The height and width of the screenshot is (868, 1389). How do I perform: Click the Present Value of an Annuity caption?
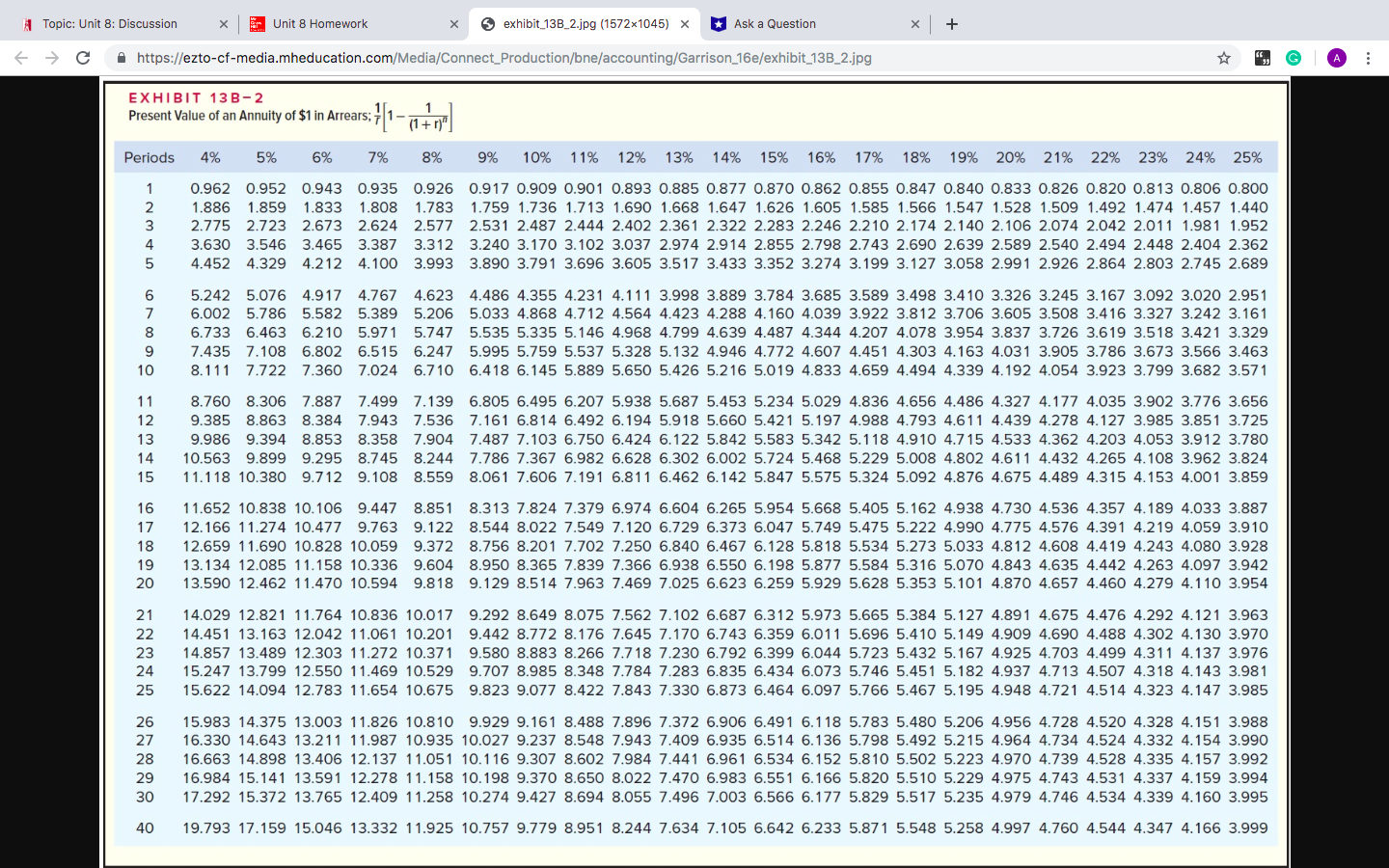click(x=250, y=116)
